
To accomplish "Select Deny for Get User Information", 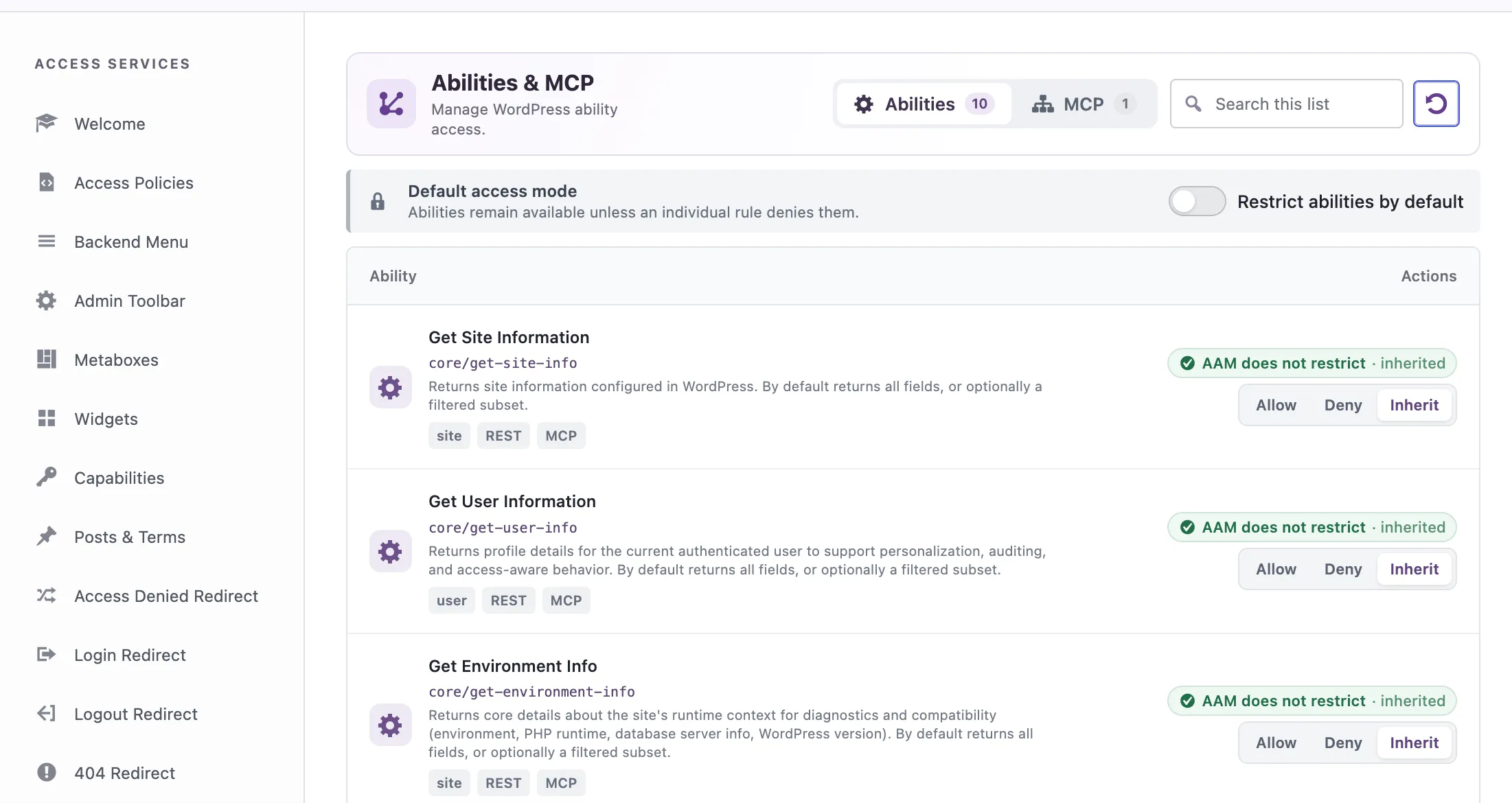I will 1342,569.
